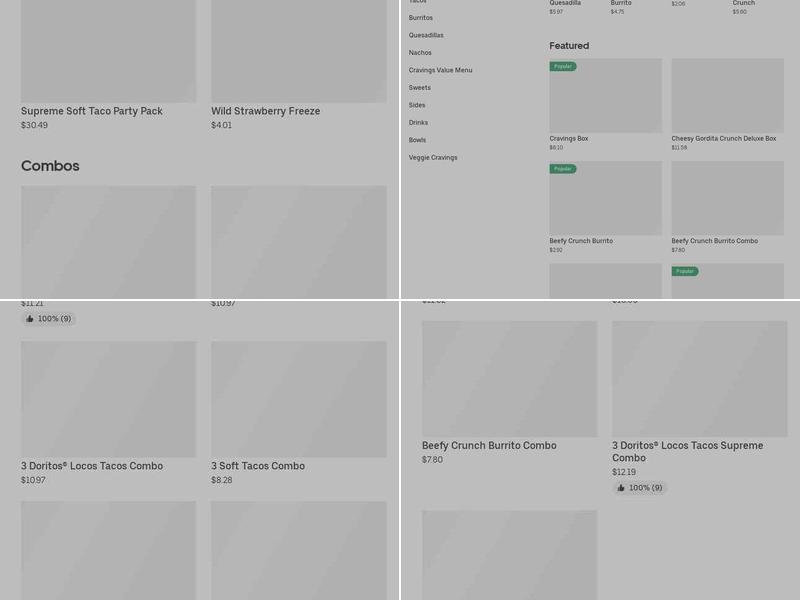Viewport: 800px width, 600px height.
Task: Open Cheesy Gordita Crunch Deluxe Box image
Action: (x=728, y=95)
